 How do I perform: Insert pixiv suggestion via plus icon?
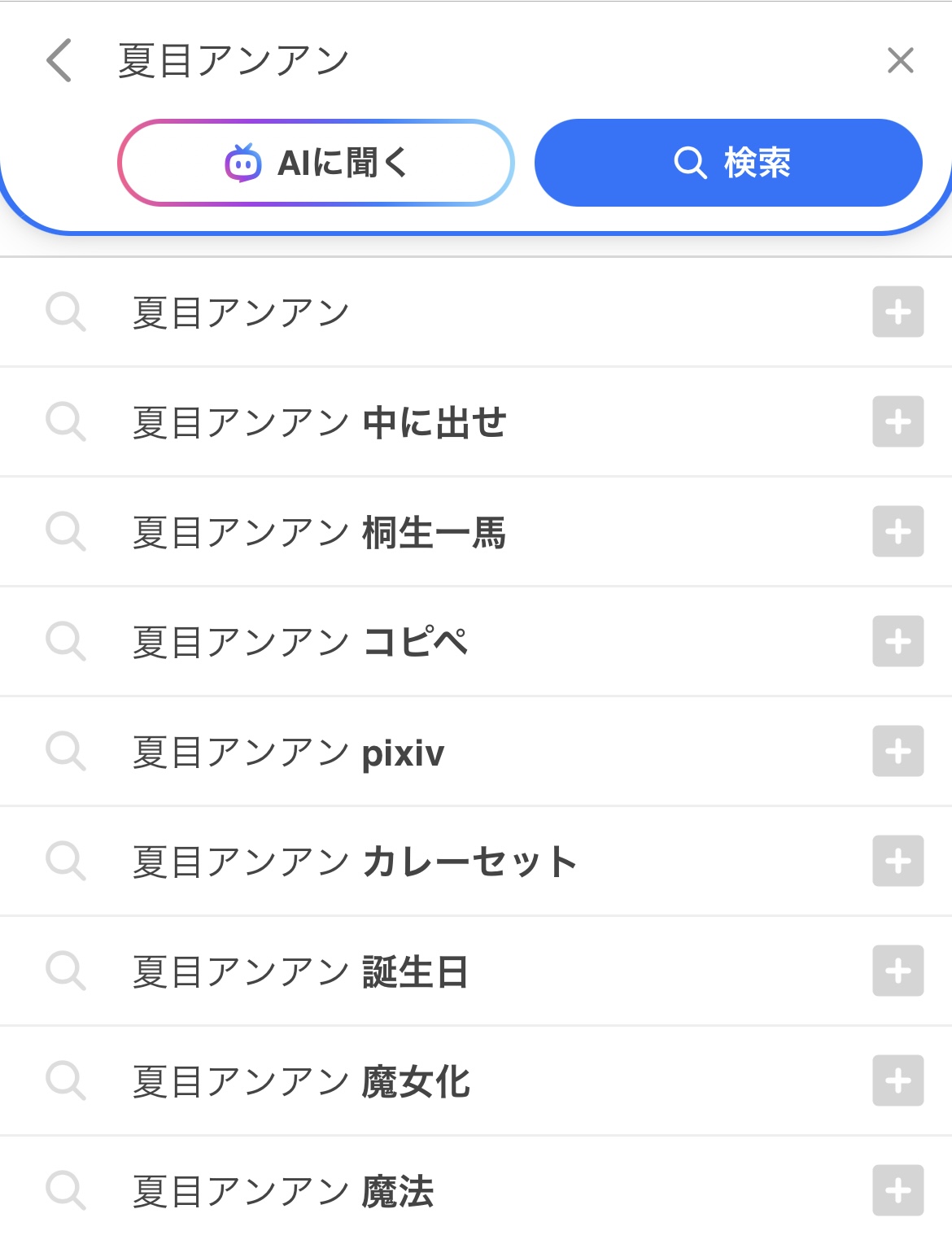coord(897,751)
